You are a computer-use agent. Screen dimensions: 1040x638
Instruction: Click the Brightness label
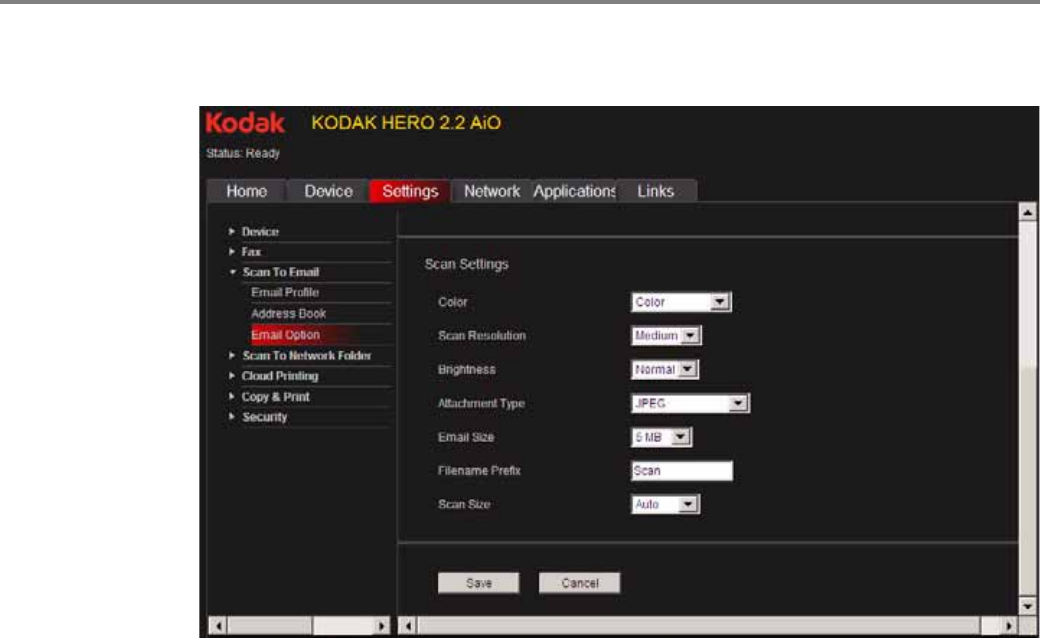(466, 369)
